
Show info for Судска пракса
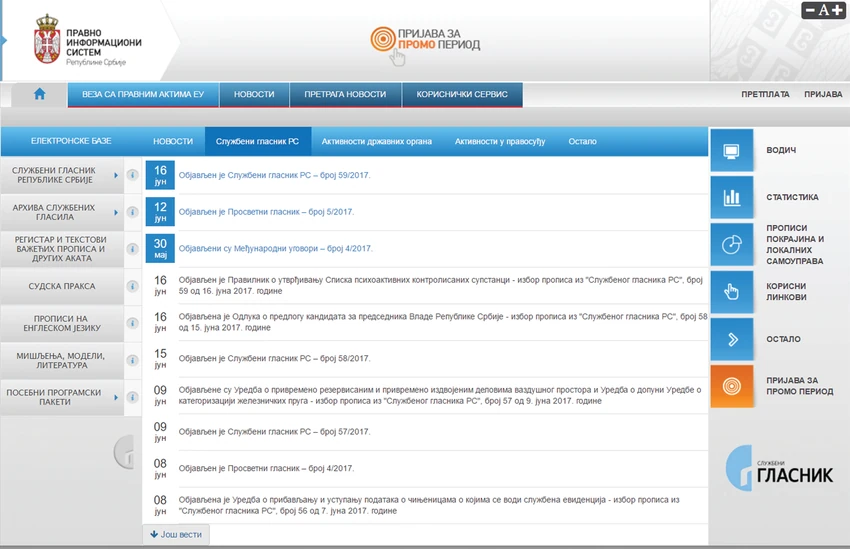[x=132, y=286]
